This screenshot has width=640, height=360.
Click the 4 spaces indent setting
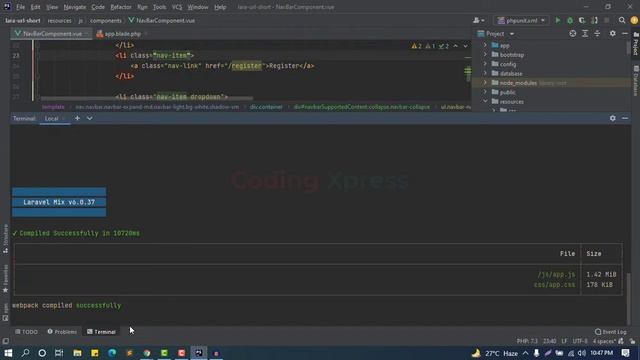click(604, 341)
